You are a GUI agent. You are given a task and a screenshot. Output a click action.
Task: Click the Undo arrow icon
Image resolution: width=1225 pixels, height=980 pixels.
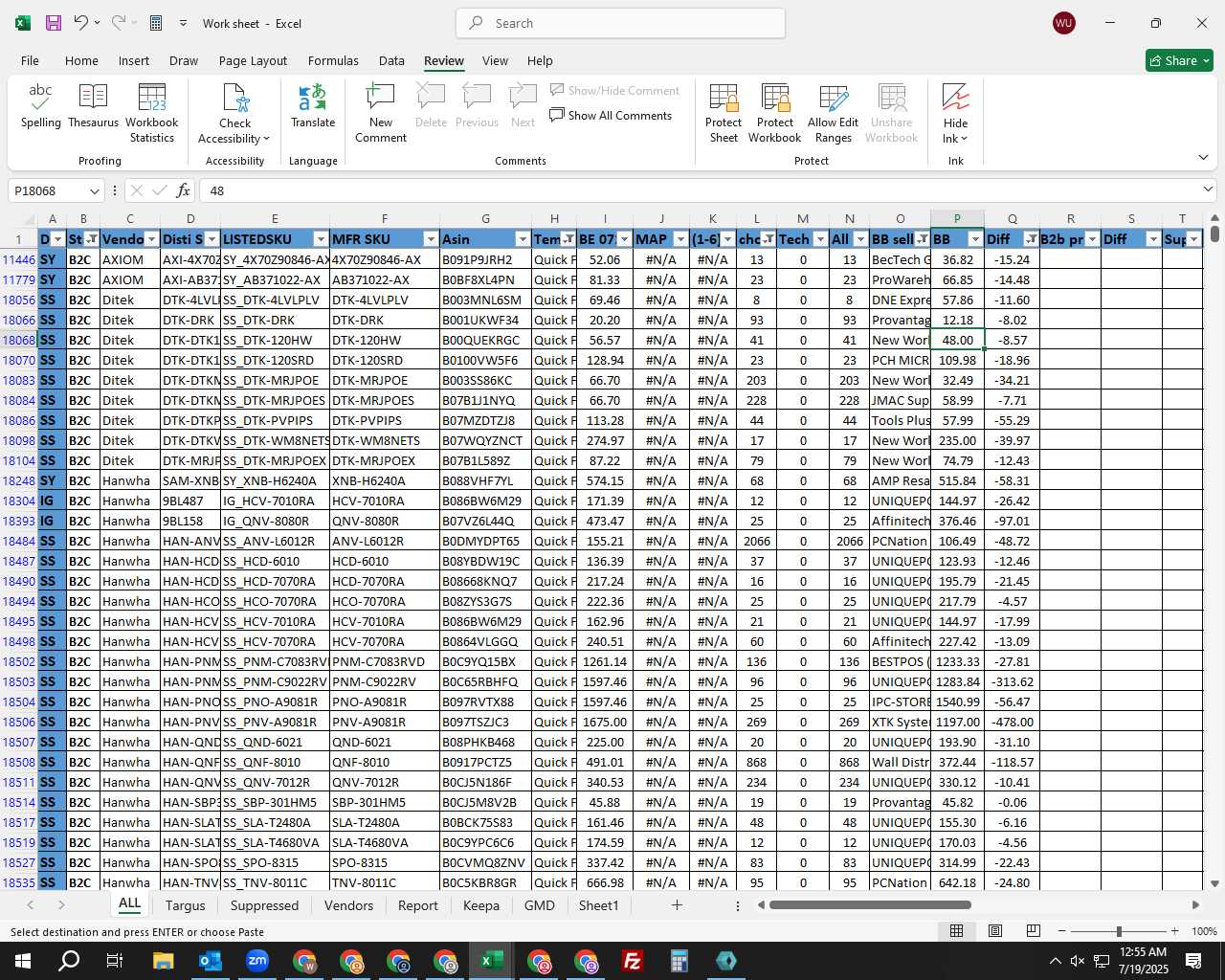point(81,23)
